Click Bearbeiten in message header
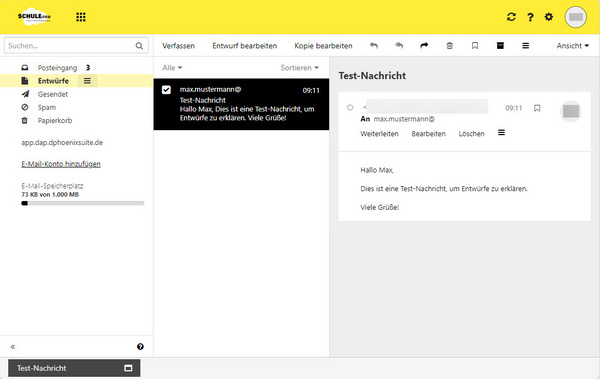Image resolution: width=600 pixels, height=379 pixels. [x=429, y=134]
